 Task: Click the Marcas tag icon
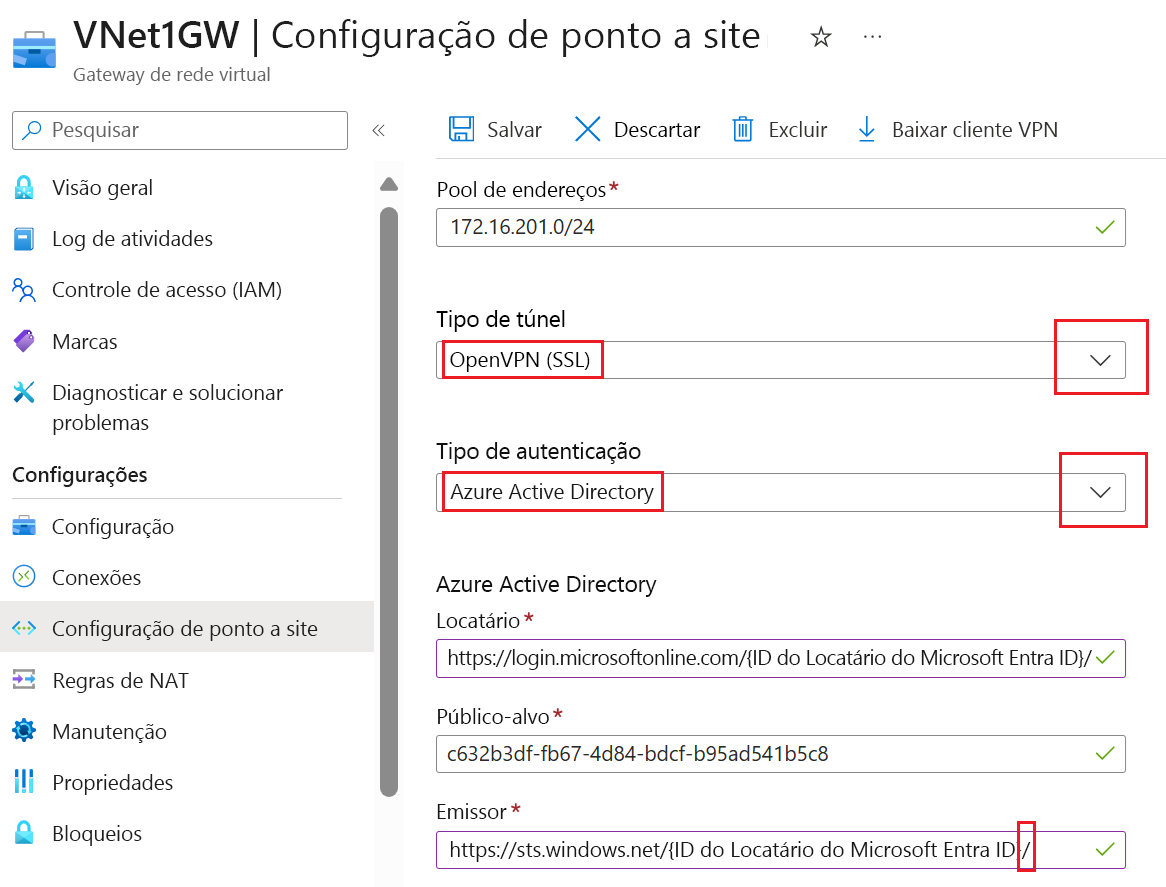coord(24,341)
